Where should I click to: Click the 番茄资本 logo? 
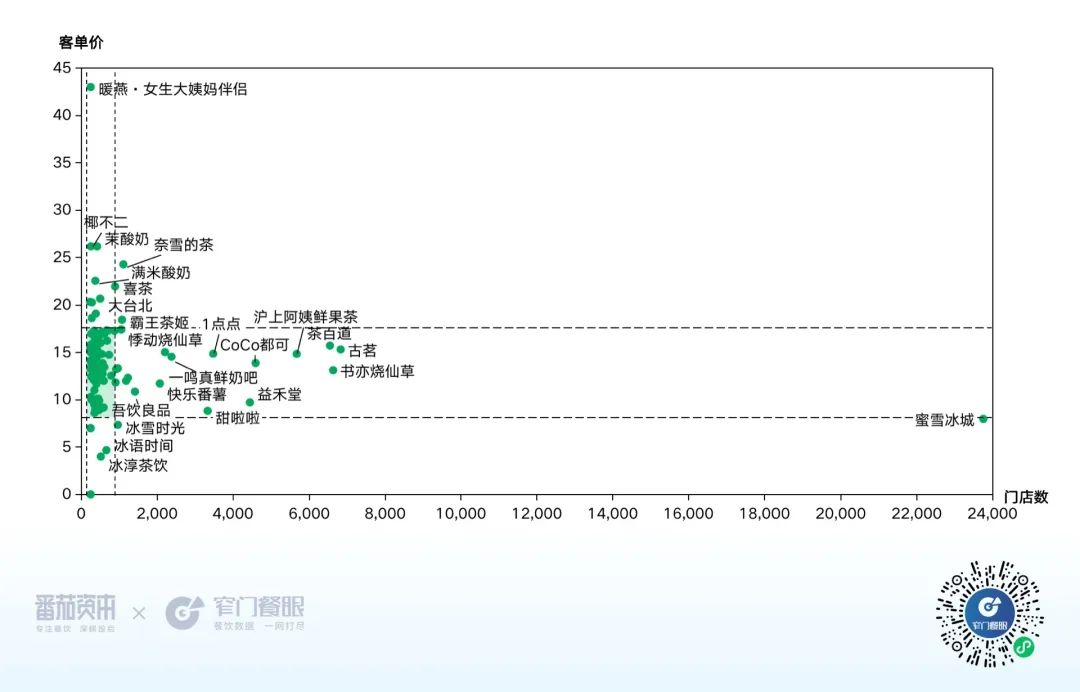click(76, 612)
